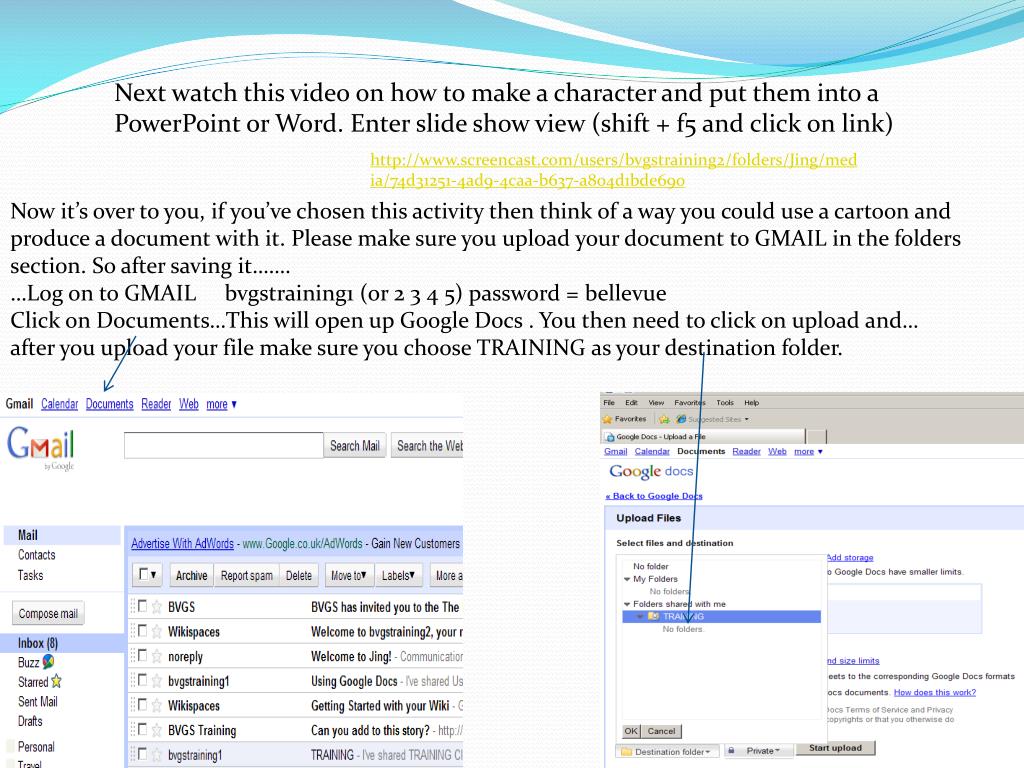The width and height of the screenshot is (1024, 768).
Task: Collapse the My Folders tree node
Action: [x=627, y=579]
